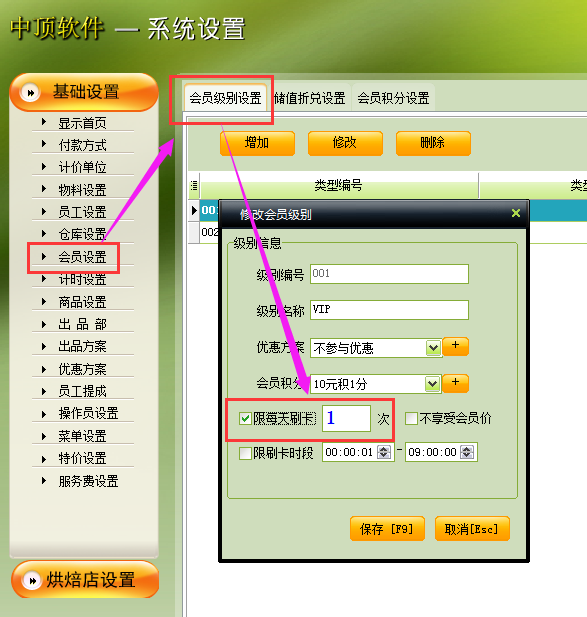Image resolution: width=587 pixels, height=617 pixels.
Task: Switch to the 储值折兑设置 tab
Action: pos(310,98)
